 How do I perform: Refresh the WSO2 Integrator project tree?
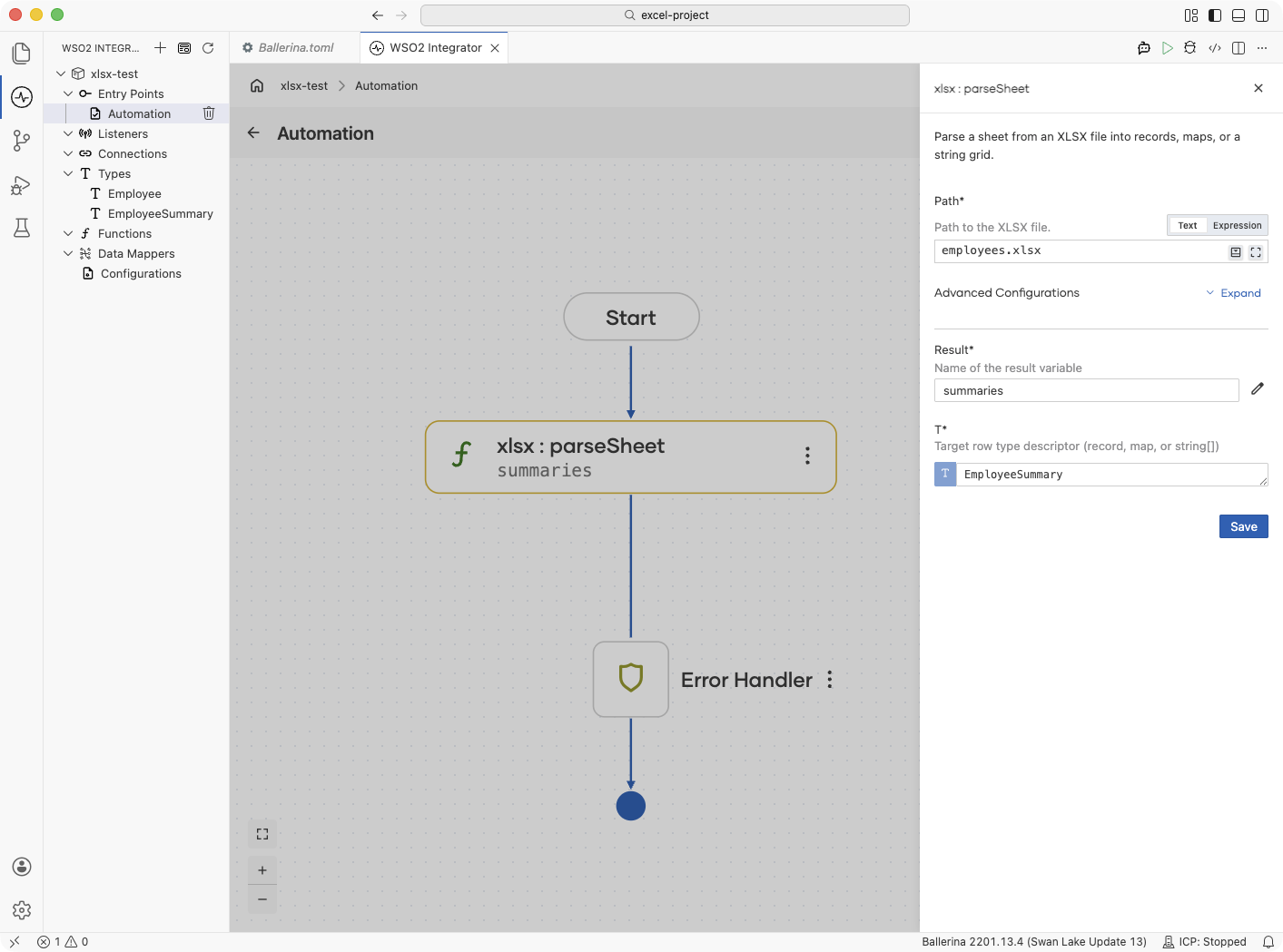pos(208,48)
